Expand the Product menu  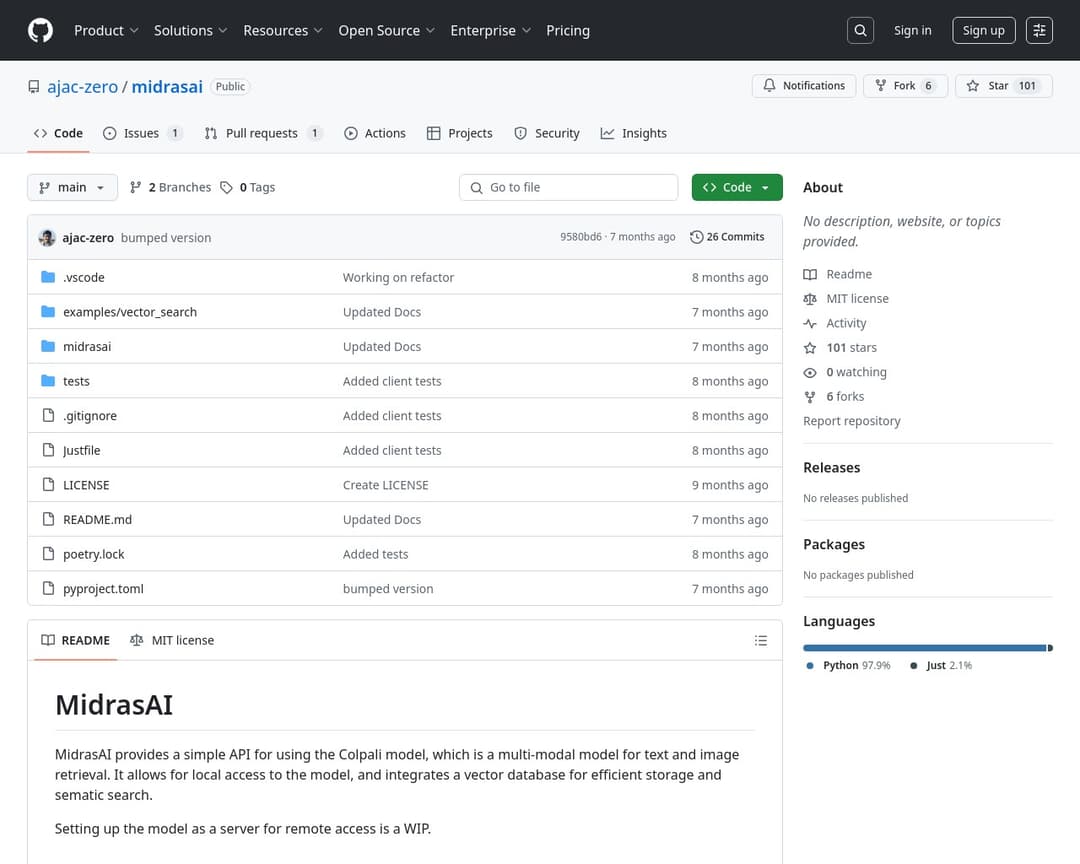tap(106, 30)
